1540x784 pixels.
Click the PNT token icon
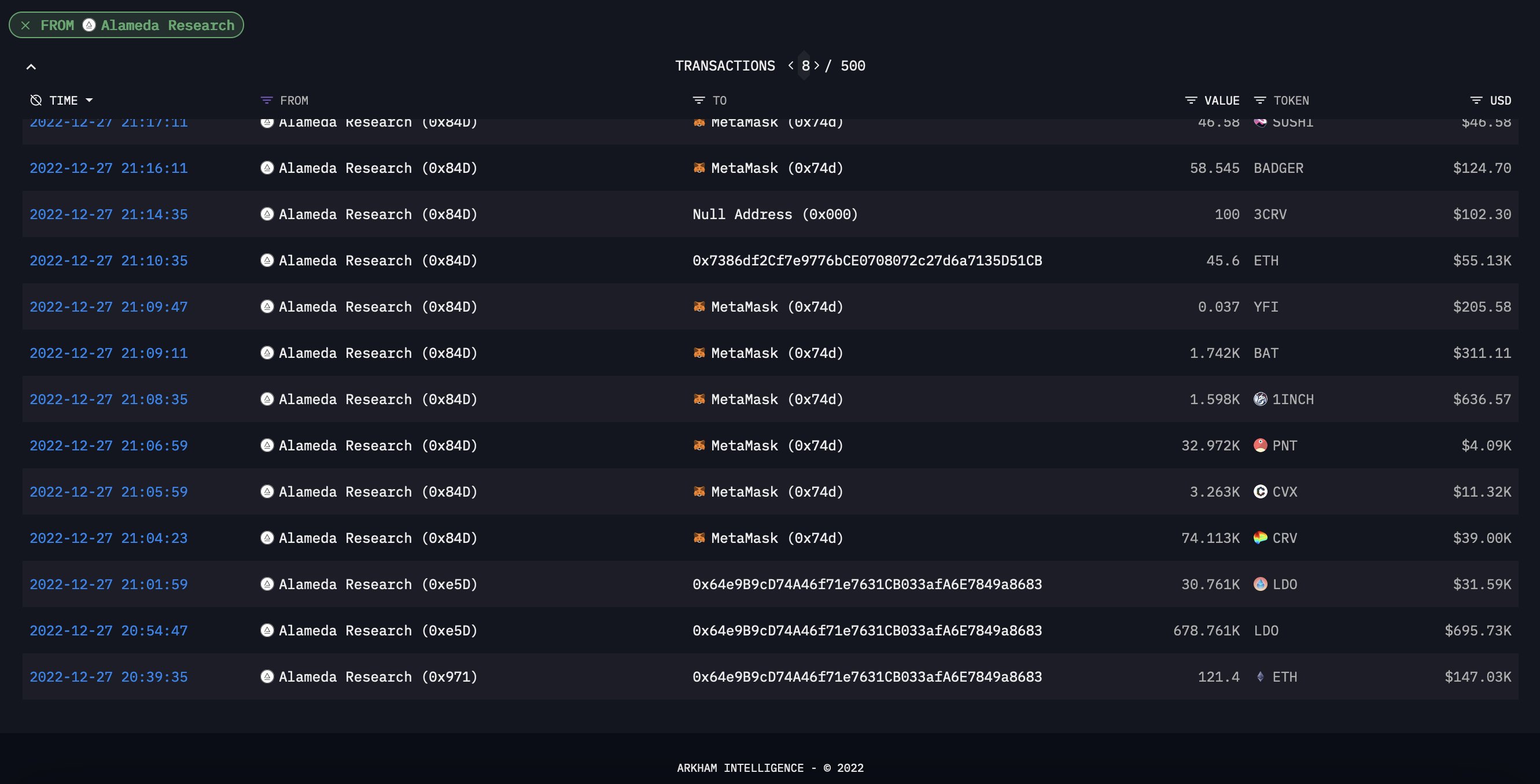coord(1260,446)
